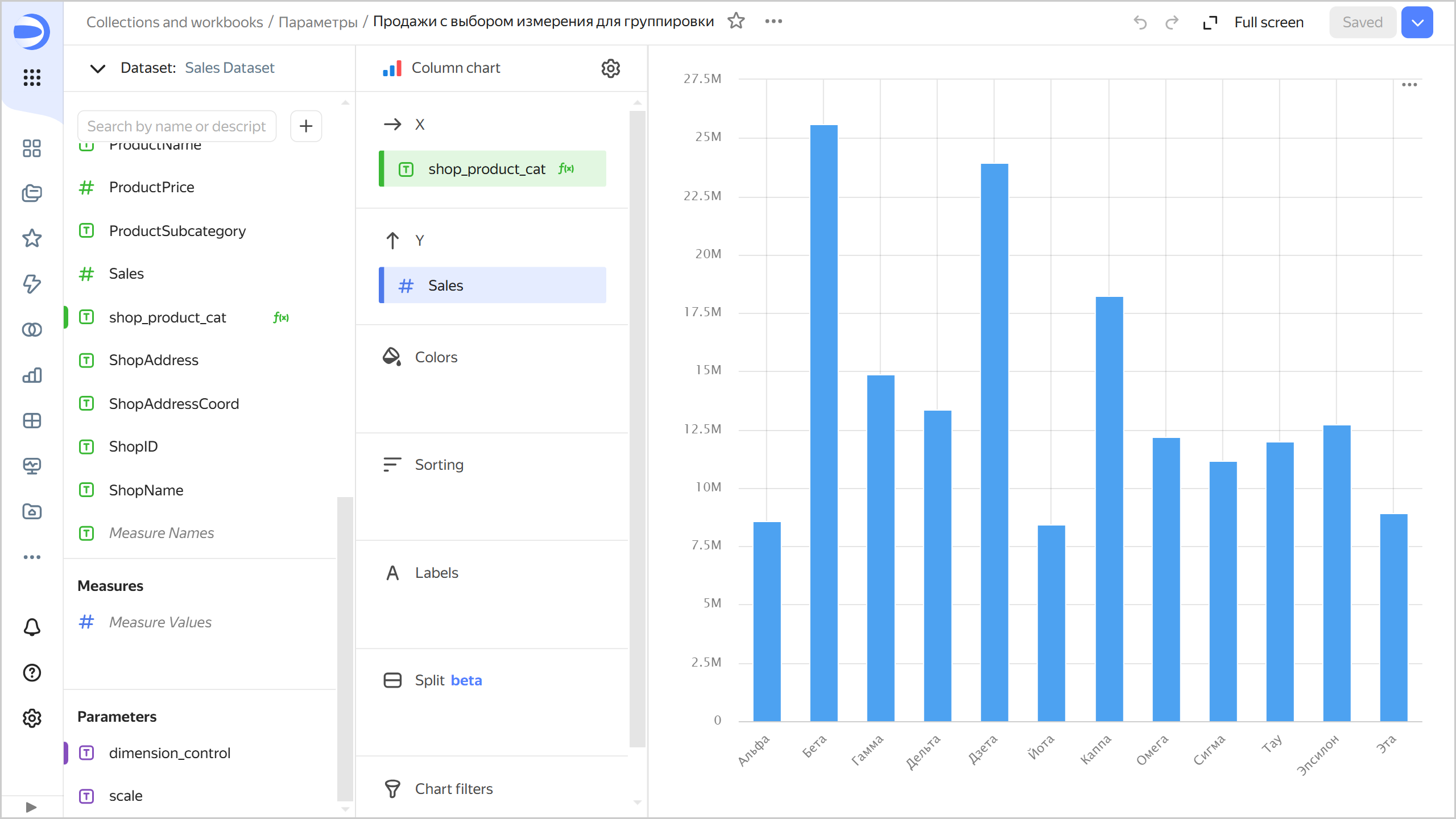Open Column chart type selector

click(x=455, y=68)
